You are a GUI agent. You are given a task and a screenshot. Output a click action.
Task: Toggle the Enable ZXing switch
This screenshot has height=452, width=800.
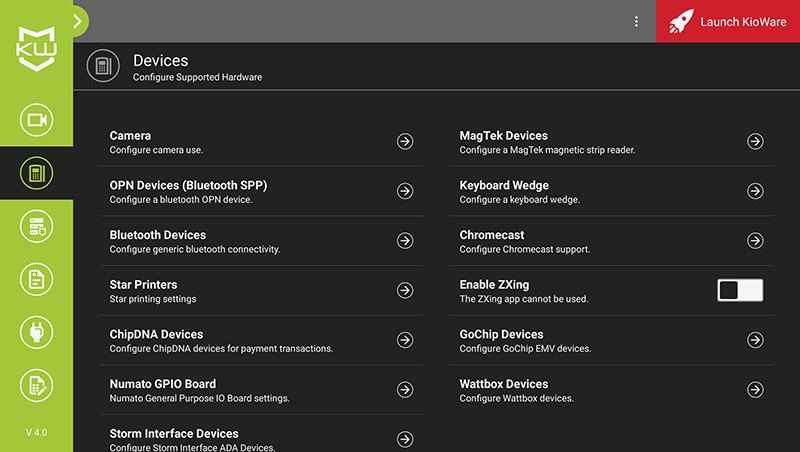(x=740, y=290)
